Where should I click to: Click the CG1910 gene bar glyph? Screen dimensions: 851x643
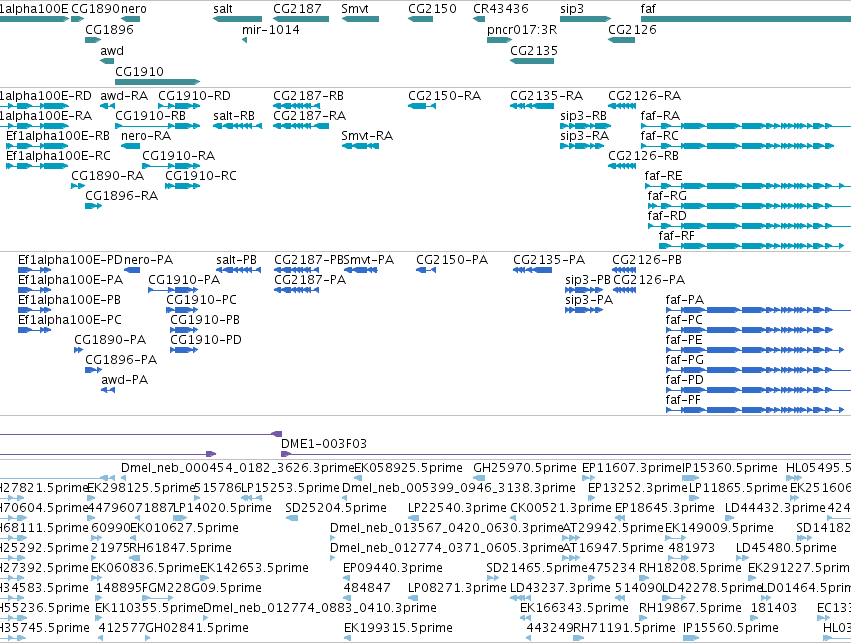(x=157, y=82)
